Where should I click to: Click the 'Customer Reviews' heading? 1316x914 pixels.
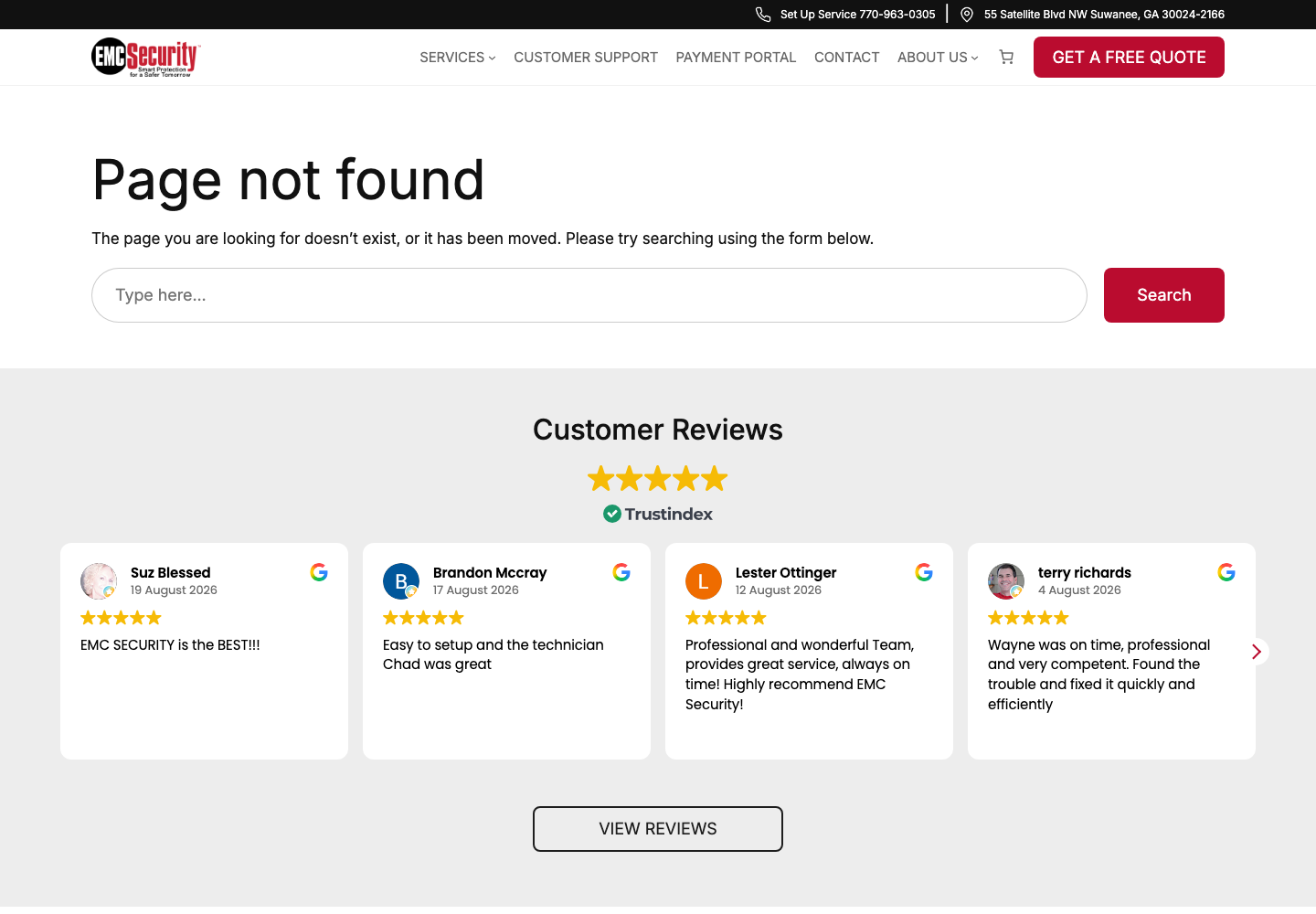658,430
